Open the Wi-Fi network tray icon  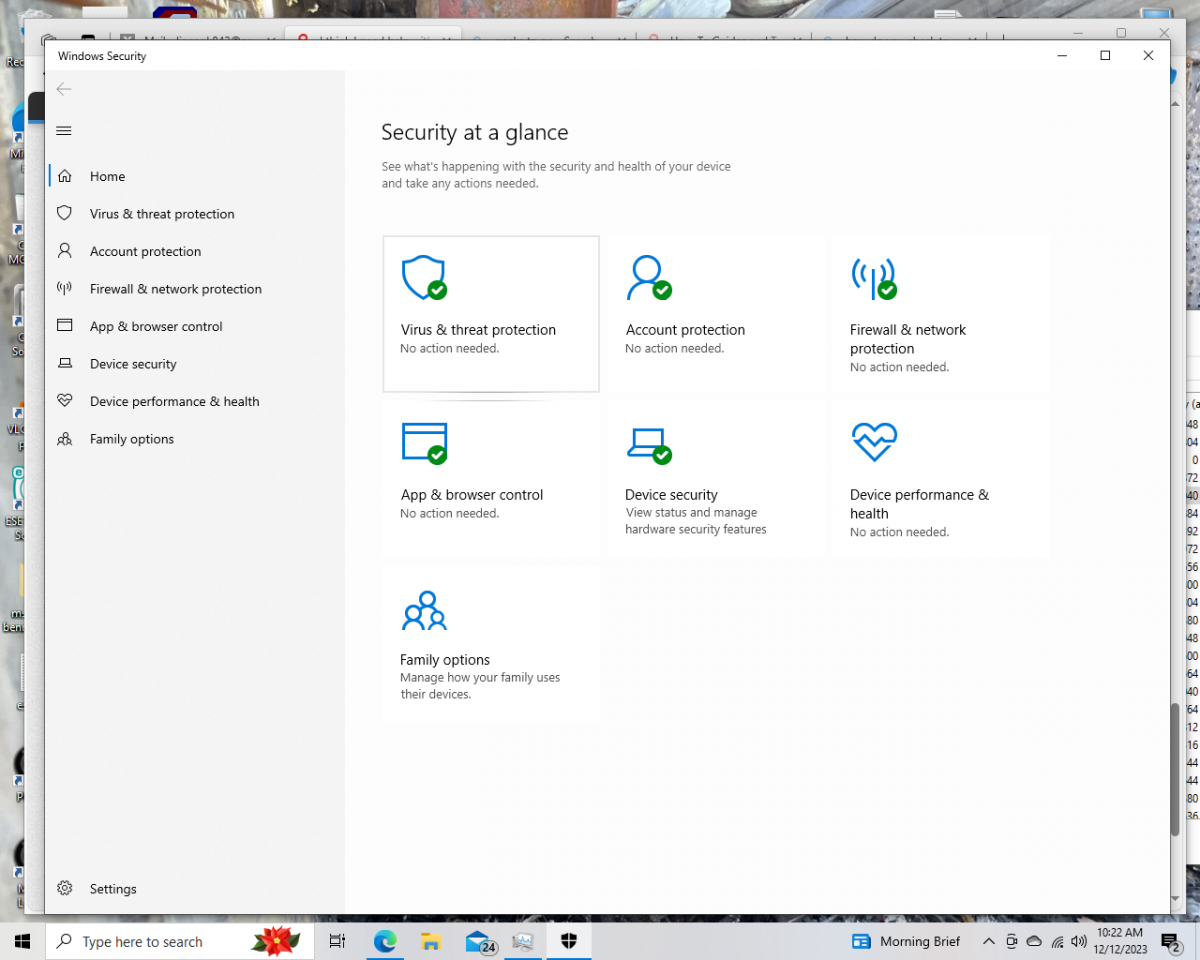click(1057, 941)
